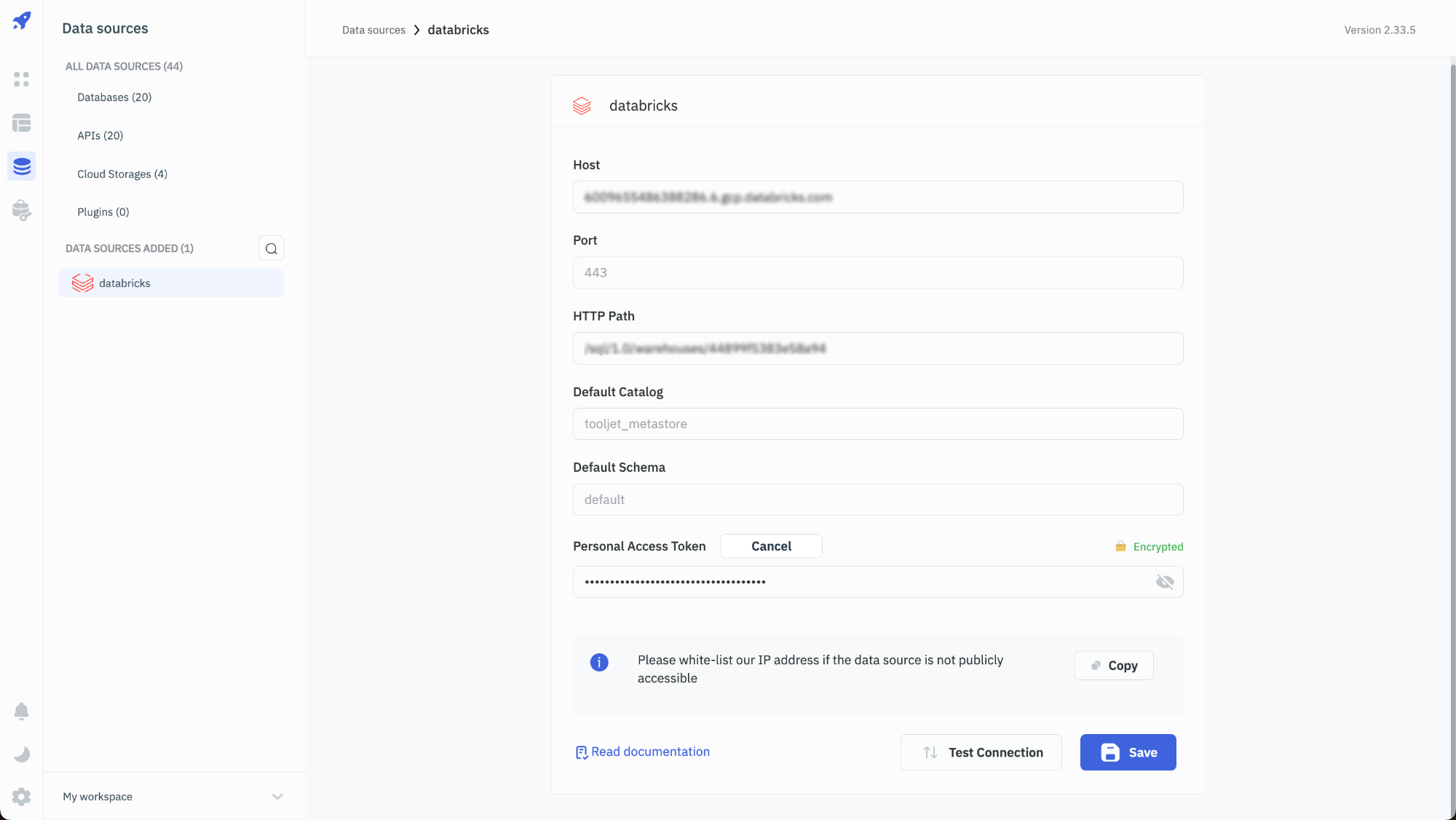The height and width of the screenshot is (820, 1456).
Task: Search added data sources magnifier icon
Action: tap(271, 248)
